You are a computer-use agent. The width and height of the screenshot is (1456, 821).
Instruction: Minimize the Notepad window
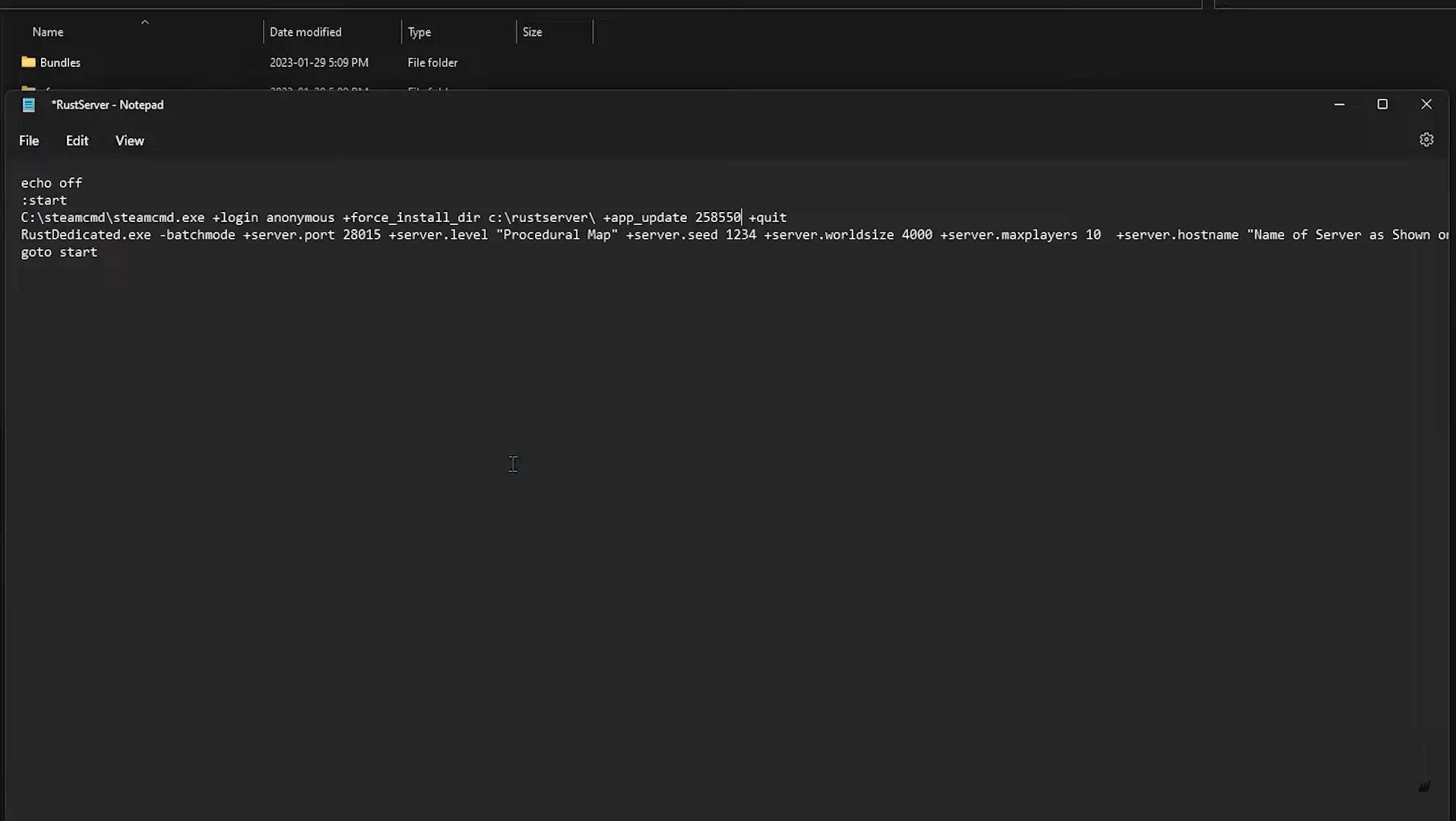(1339, 104)
